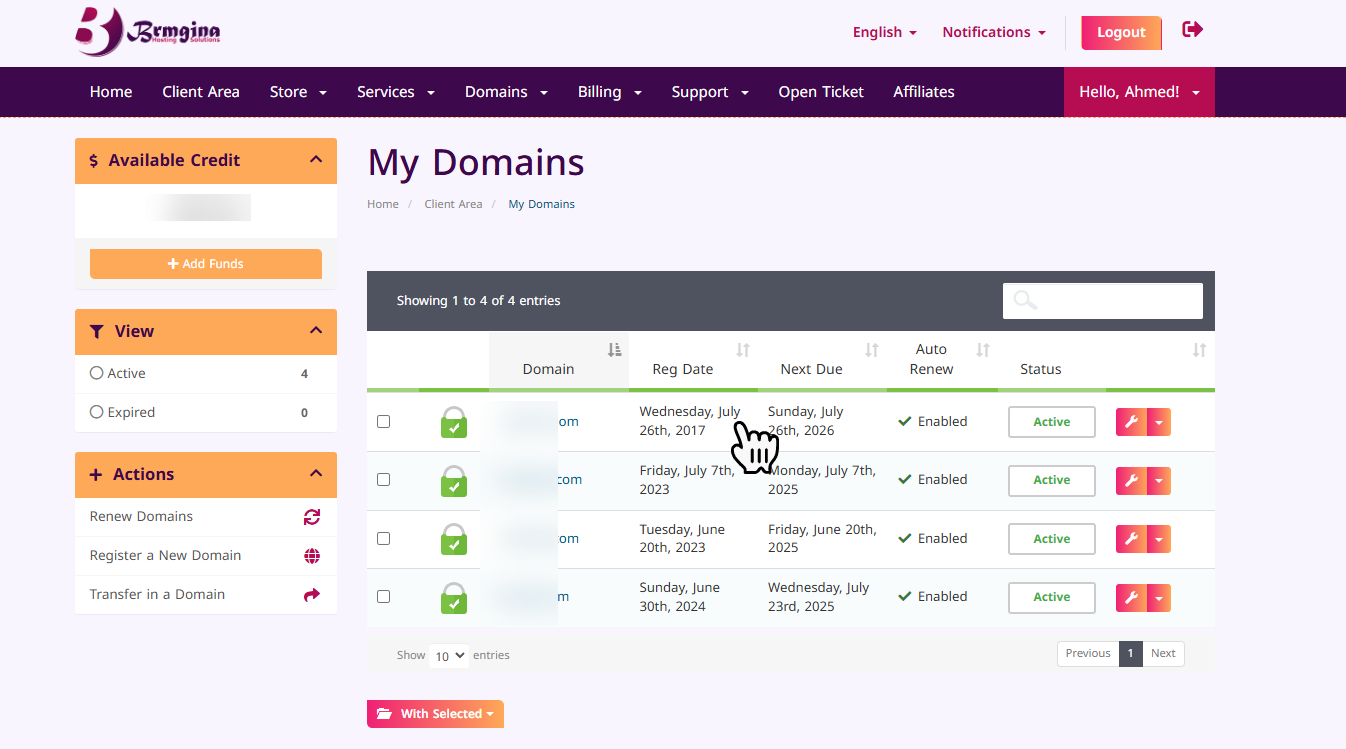Click the Transfer in a Domain link
Screen dimensions: 1346x749
pyautogui.click(x=157, y=595)
